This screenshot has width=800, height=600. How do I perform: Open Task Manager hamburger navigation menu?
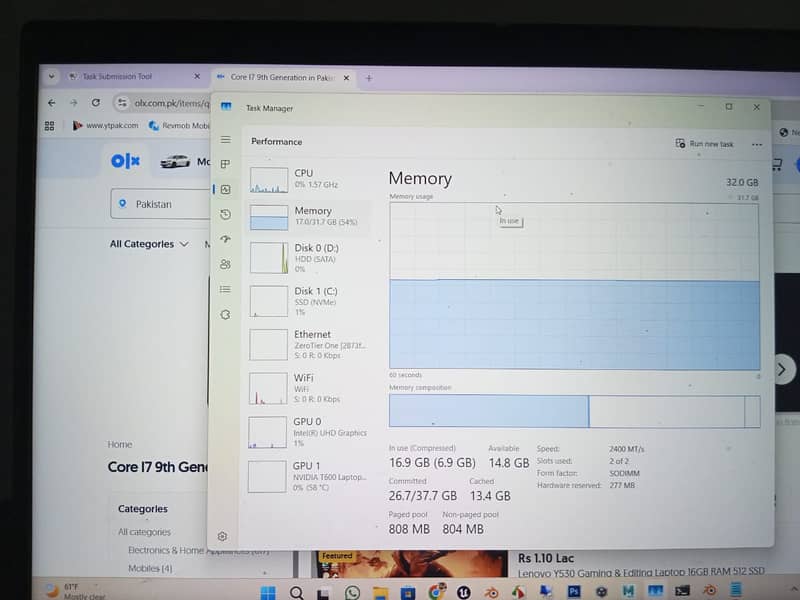pyautogui.click(x=226, y=140)
